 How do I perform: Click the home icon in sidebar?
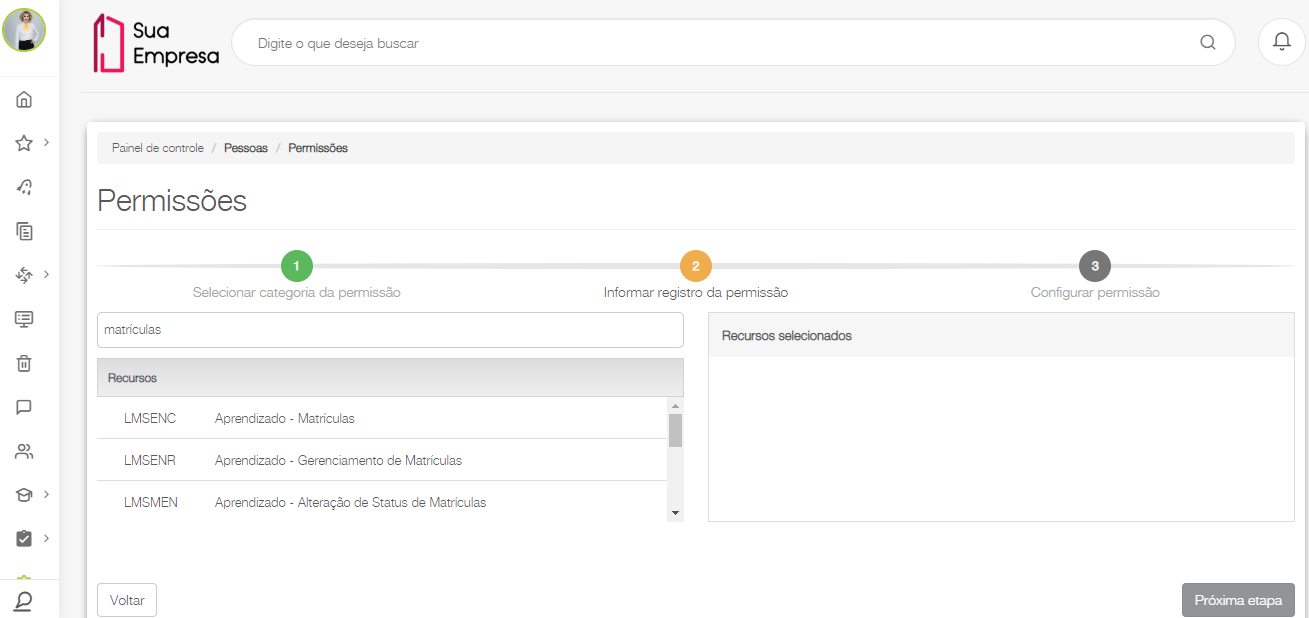(24, 99)
